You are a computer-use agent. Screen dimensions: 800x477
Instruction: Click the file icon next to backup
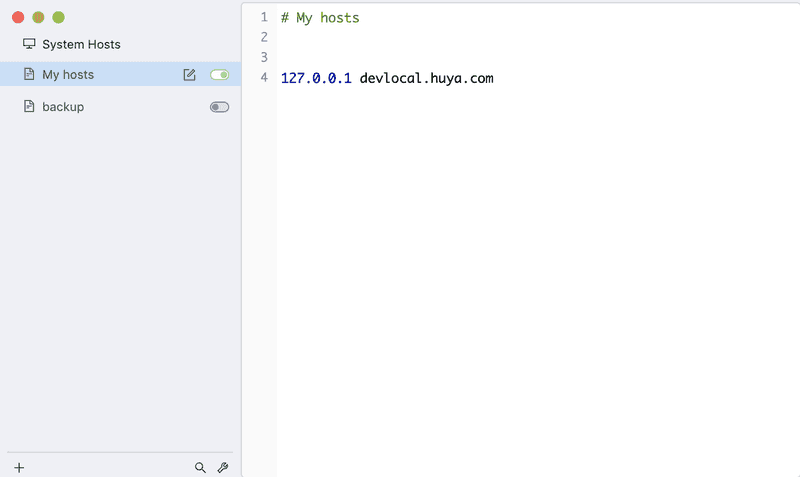tap(29, 106)
